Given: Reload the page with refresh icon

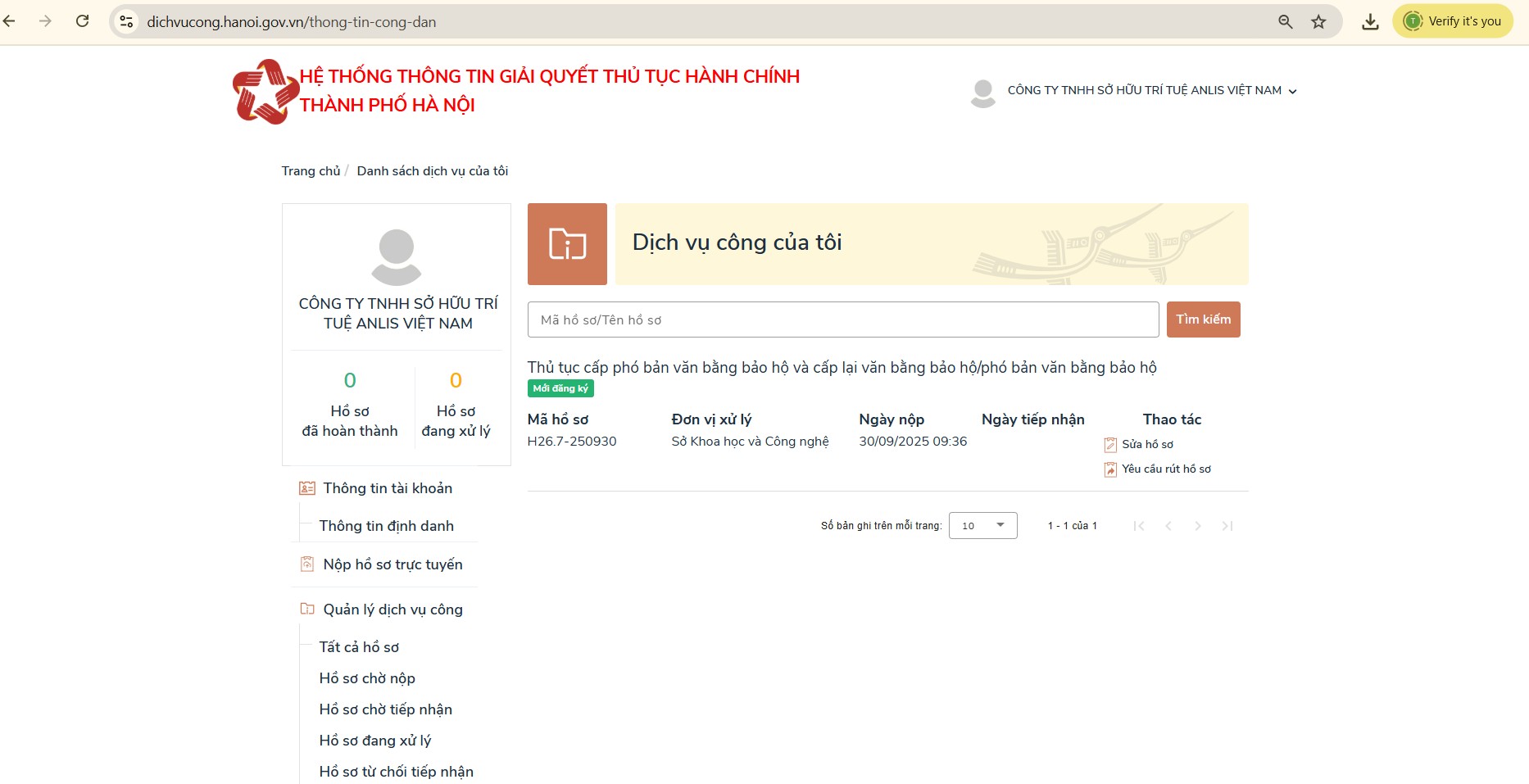Looking at the screenshot, I should [x=83, y=21].
